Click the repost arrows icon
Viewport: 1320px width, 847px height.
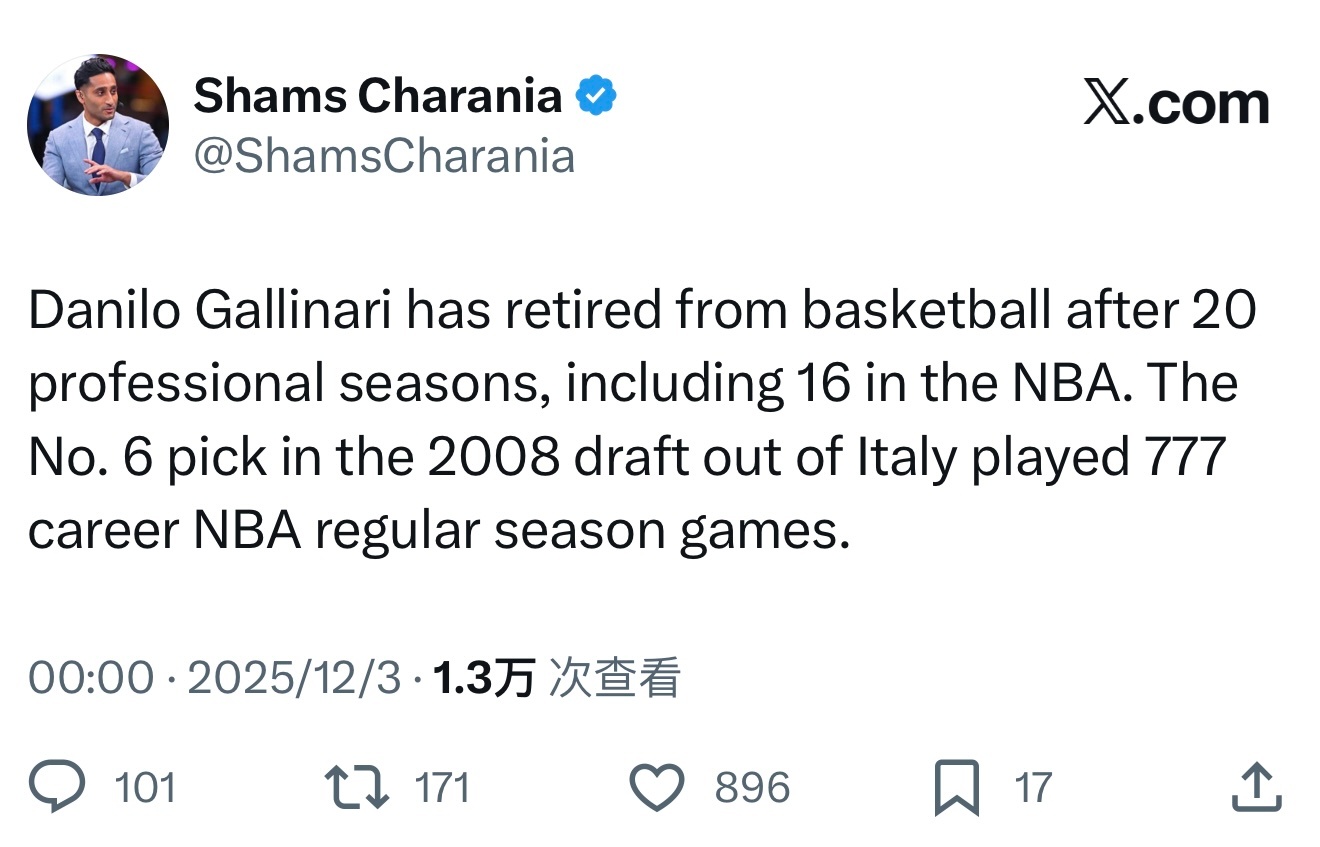click(361, 788)
